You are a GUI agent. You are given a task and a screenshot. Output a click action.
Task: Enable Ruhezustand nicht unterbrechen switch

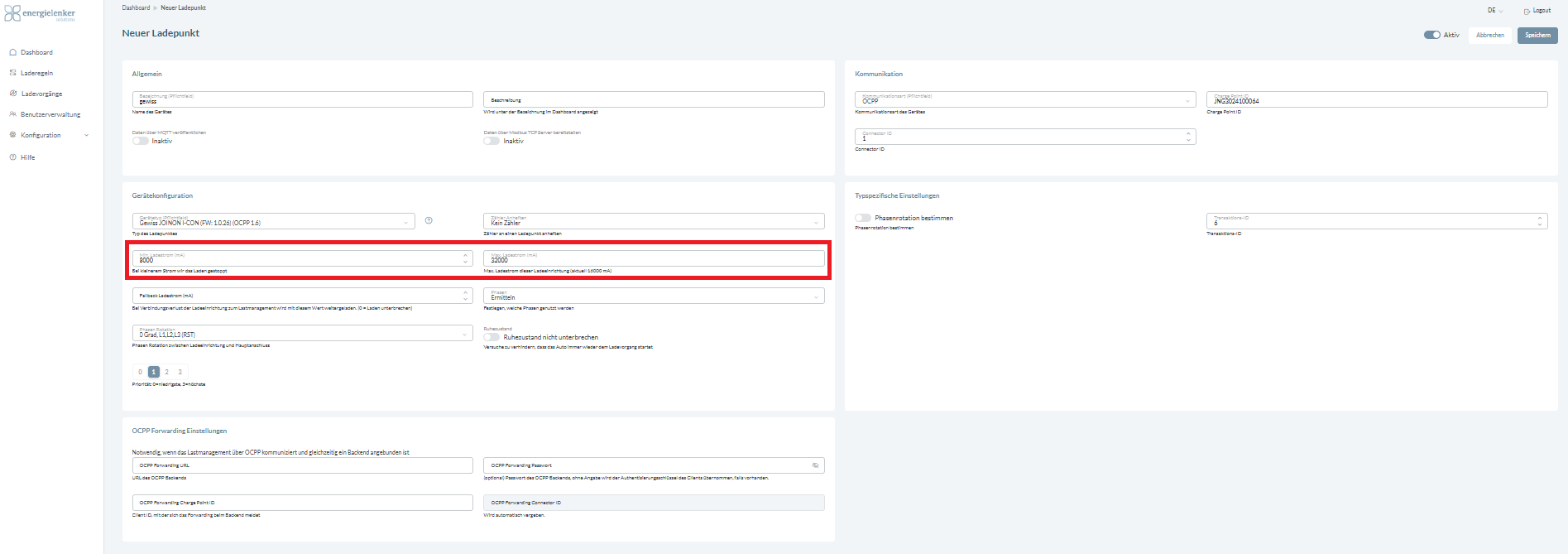(492, 337)
